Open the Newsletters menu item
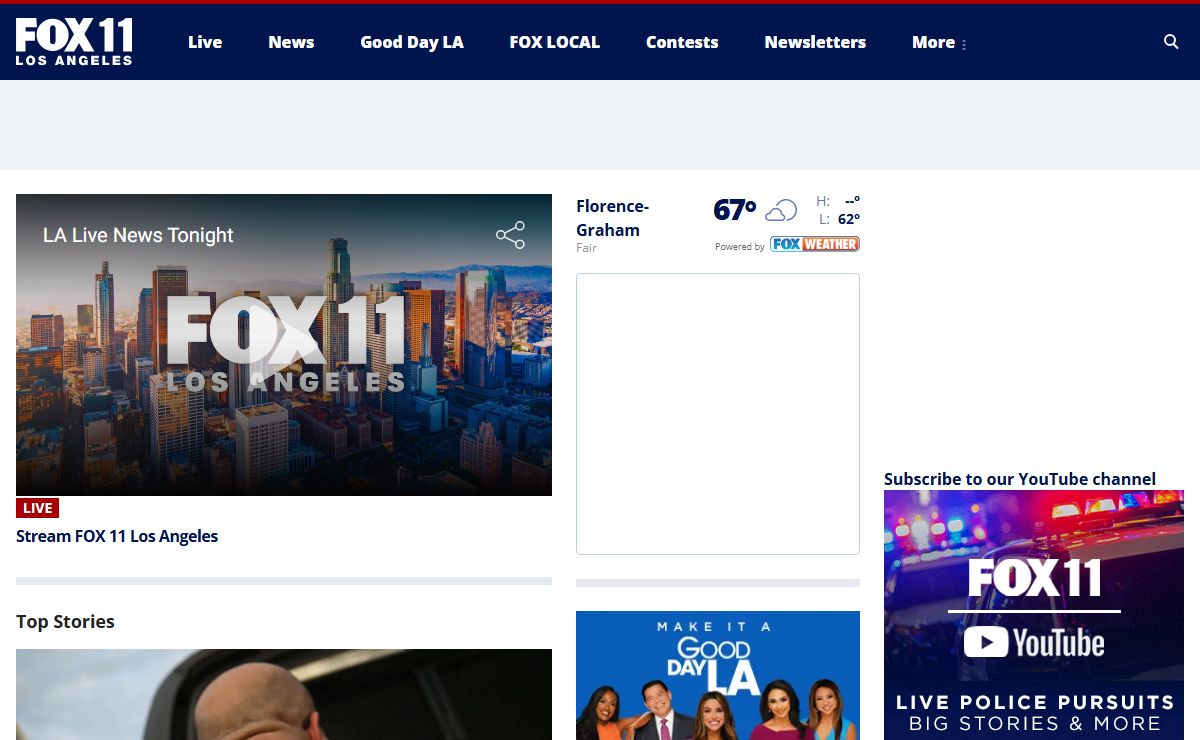 pyautogui.click(x=815, y=42)
